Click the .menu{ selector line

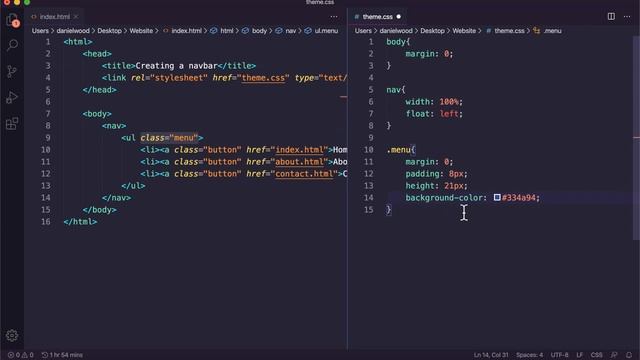pyautogui.click(x=400, y=150)
